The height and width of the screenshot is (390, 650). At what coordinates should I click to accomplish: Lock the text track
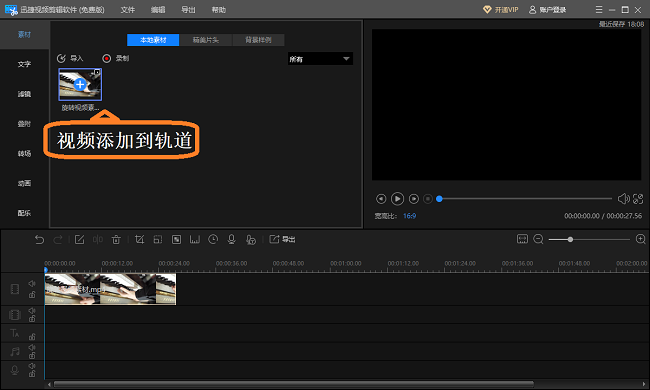(32, 337)
